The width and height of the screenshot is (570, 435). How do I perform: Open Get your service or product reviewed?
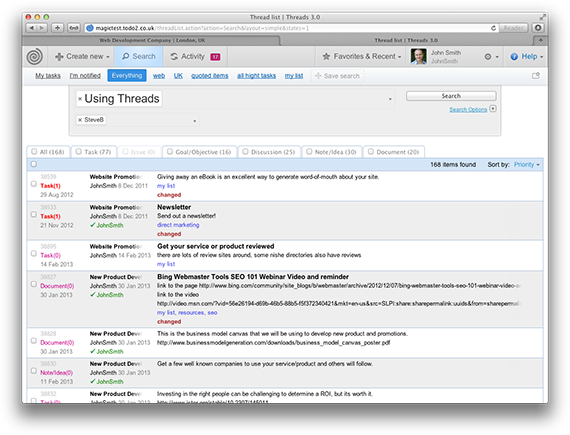(216, 246)
